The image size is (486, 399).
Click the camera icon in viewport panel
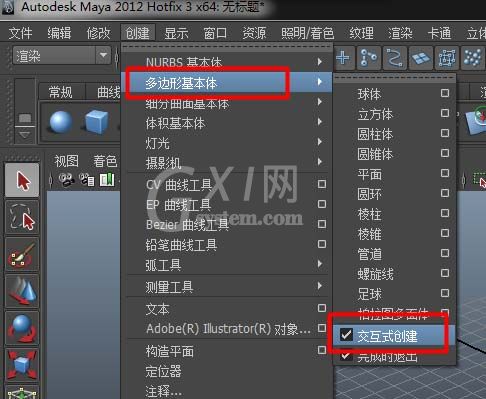(66, 180)
